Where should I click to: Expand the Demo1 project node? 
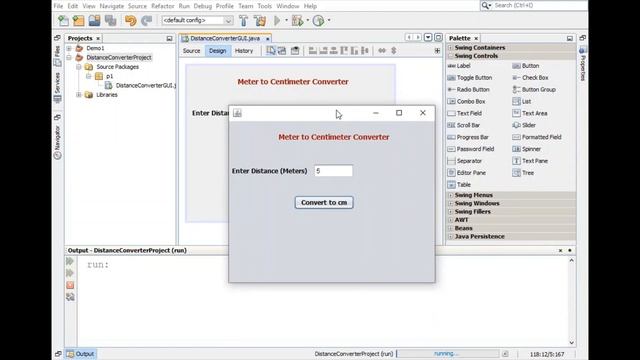69,48
